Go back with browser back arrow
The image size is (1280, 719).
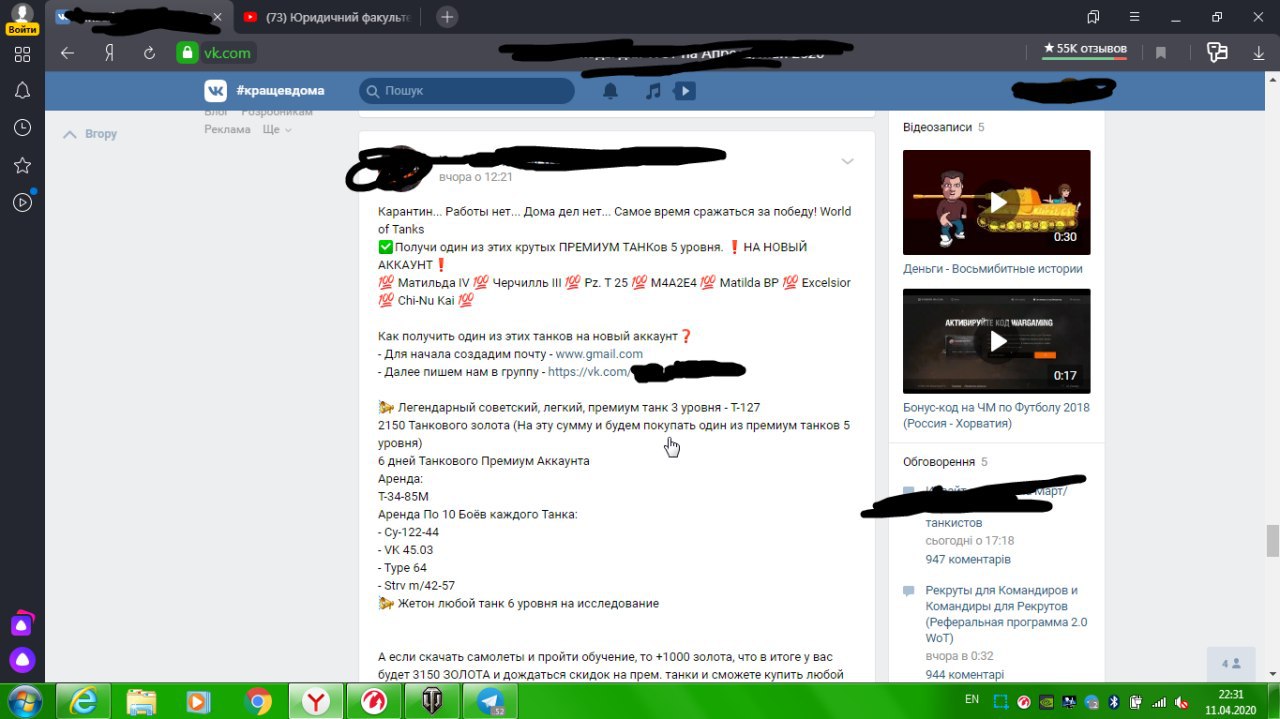click(x=67, y=53)
